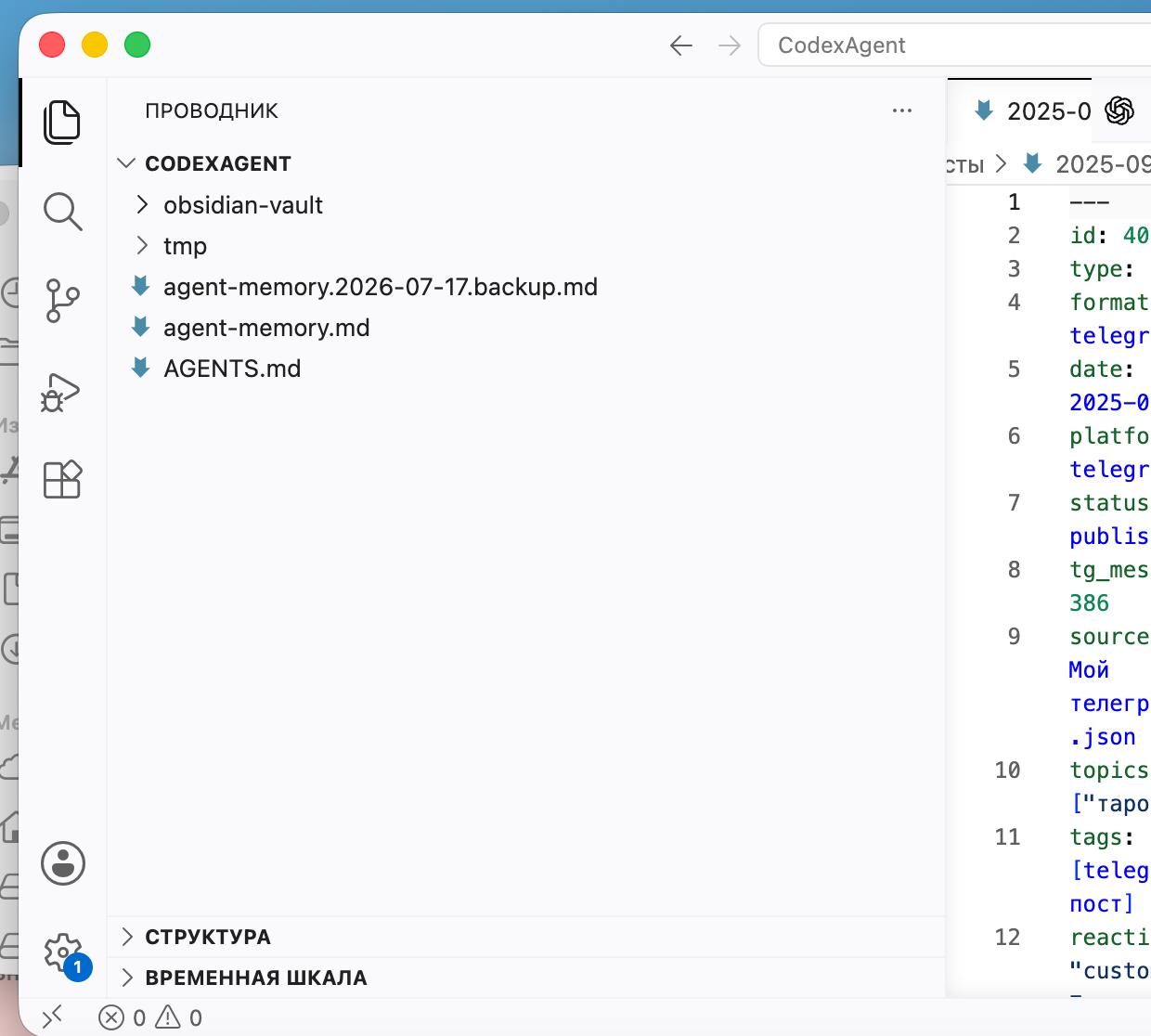Click the 'id:' key on line 2
The image size is (1151, 1036).
(x=1089, y=236)
